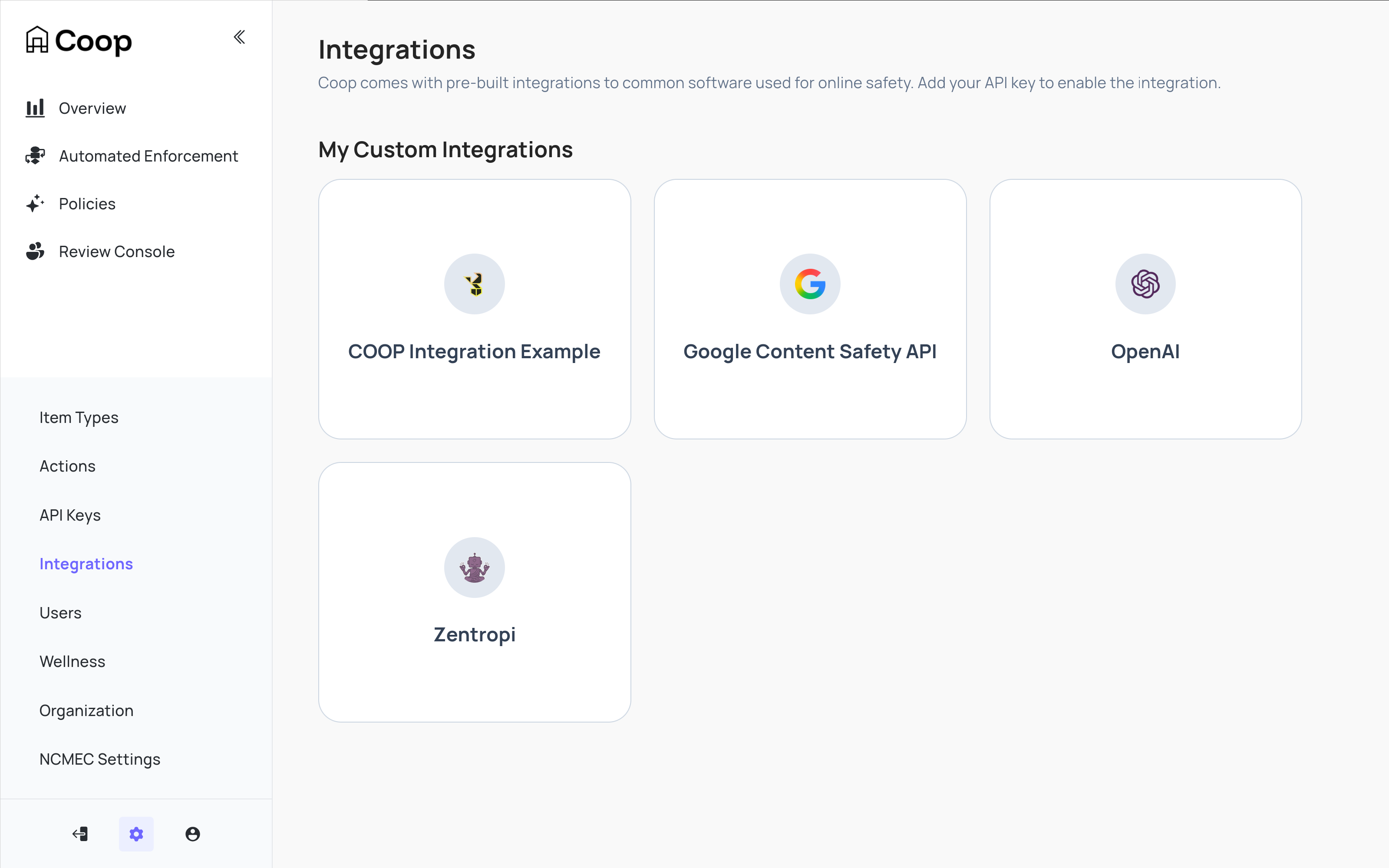Click the settings gear icon
Image resolution: width=1389 pixels, height=868 pixels.
(x=136, y=834)
